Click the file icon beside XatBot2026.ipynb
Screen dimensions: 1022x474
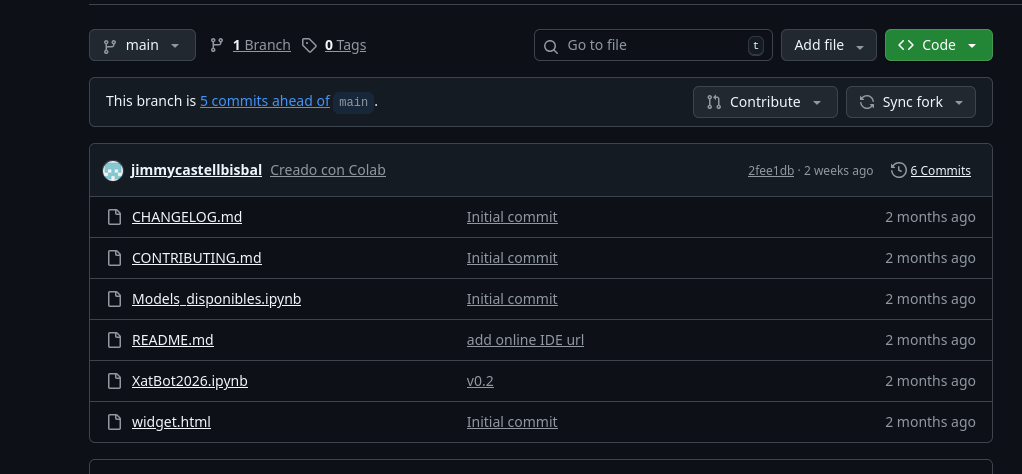point(114,381)
